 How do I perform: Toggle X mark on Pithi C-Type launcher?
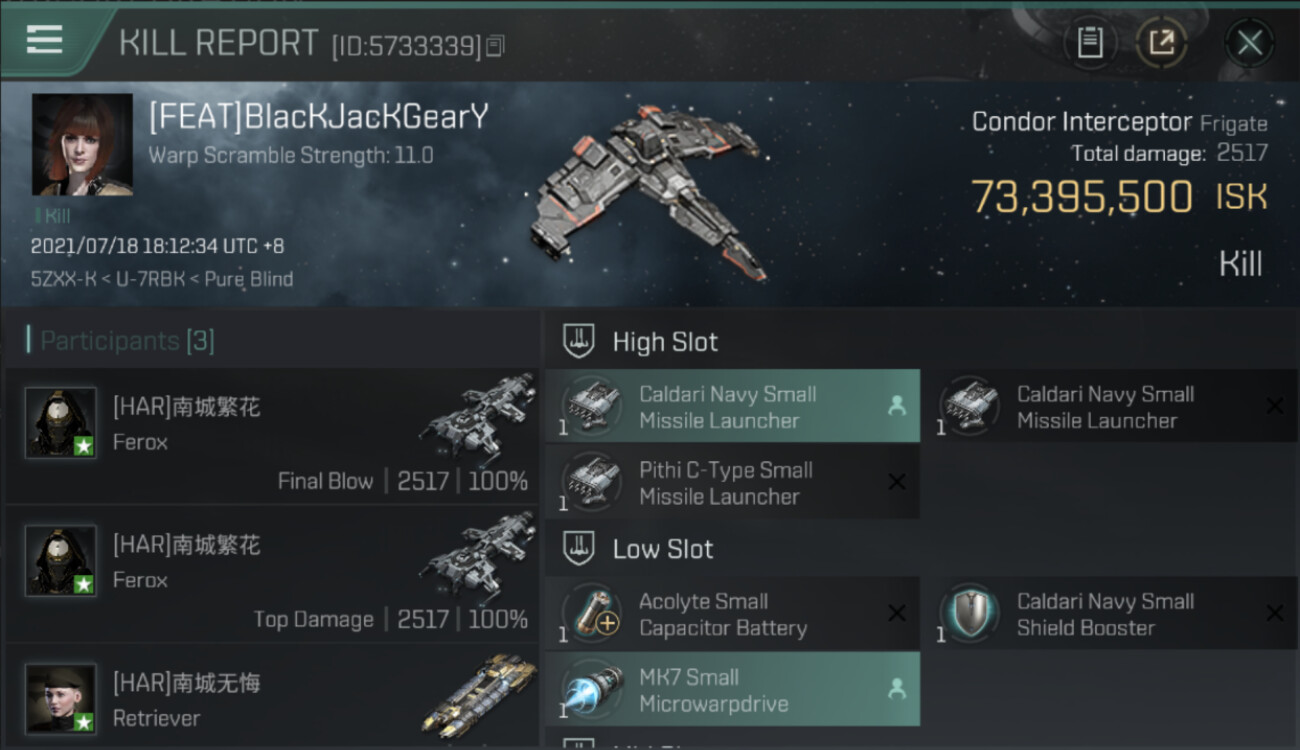tap(896, 482)
